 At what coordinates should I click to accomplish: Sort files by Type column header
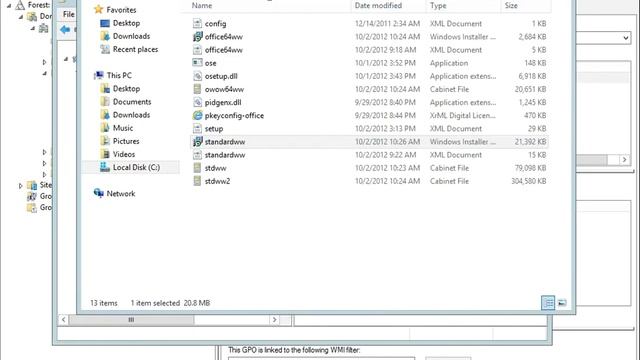click(438, 5)
